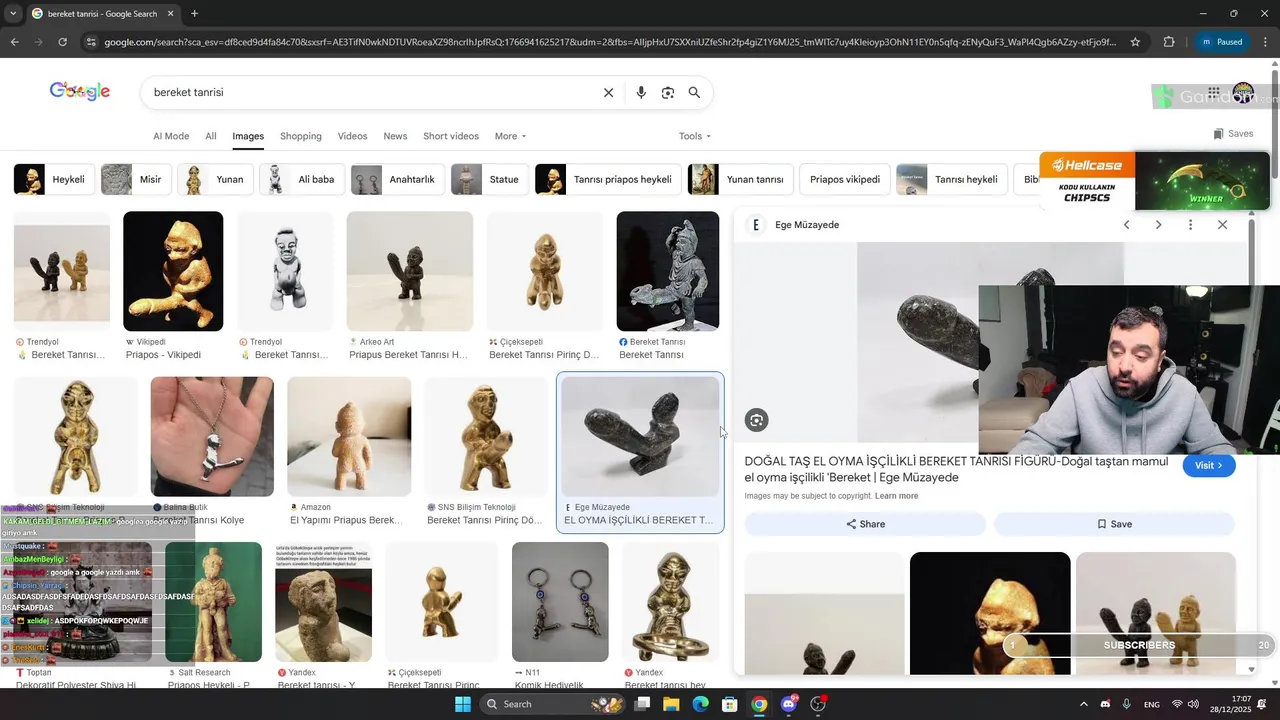
Task: Open the Tools dropdown
Action: (695, 136)
